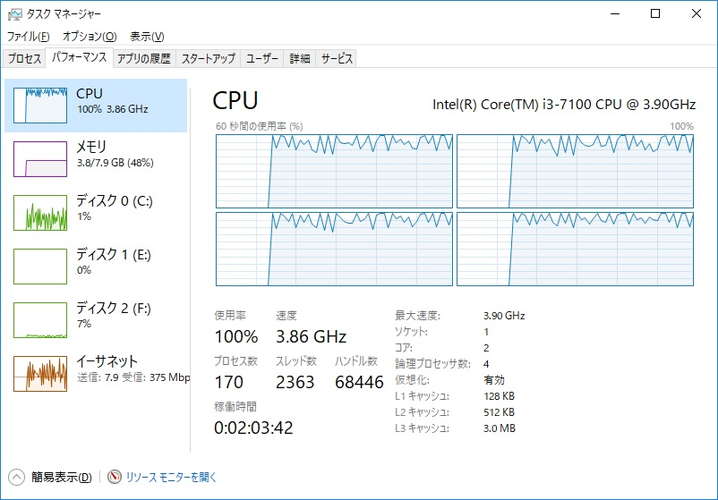Viewport: 718px width, 500px height.
Task: Open the オプション(O) menu
Action: [89, 36]
